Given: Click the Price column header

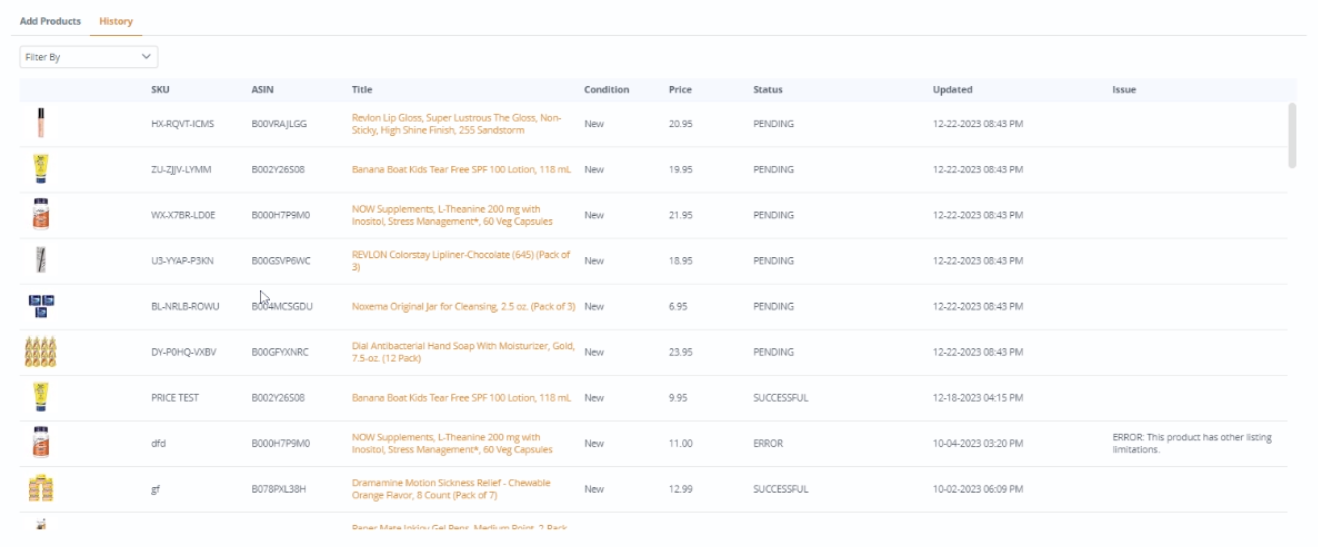Looking at the screenshot, I should (x=680, y=89).
